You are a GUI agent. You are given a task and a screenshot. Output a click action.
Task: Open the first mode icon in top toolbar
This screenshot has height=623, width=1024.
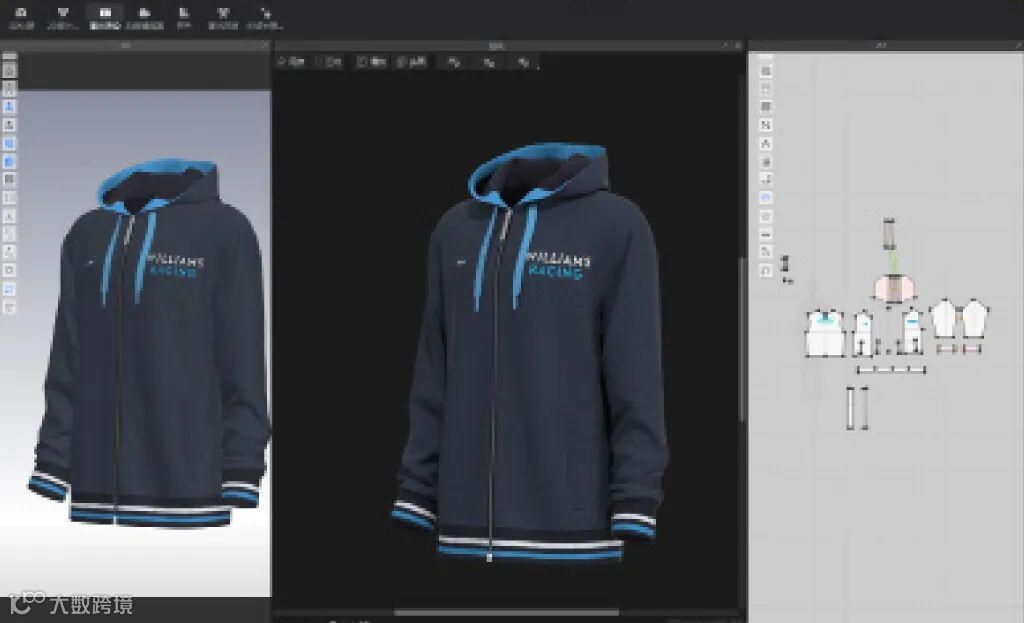[21, 18]
